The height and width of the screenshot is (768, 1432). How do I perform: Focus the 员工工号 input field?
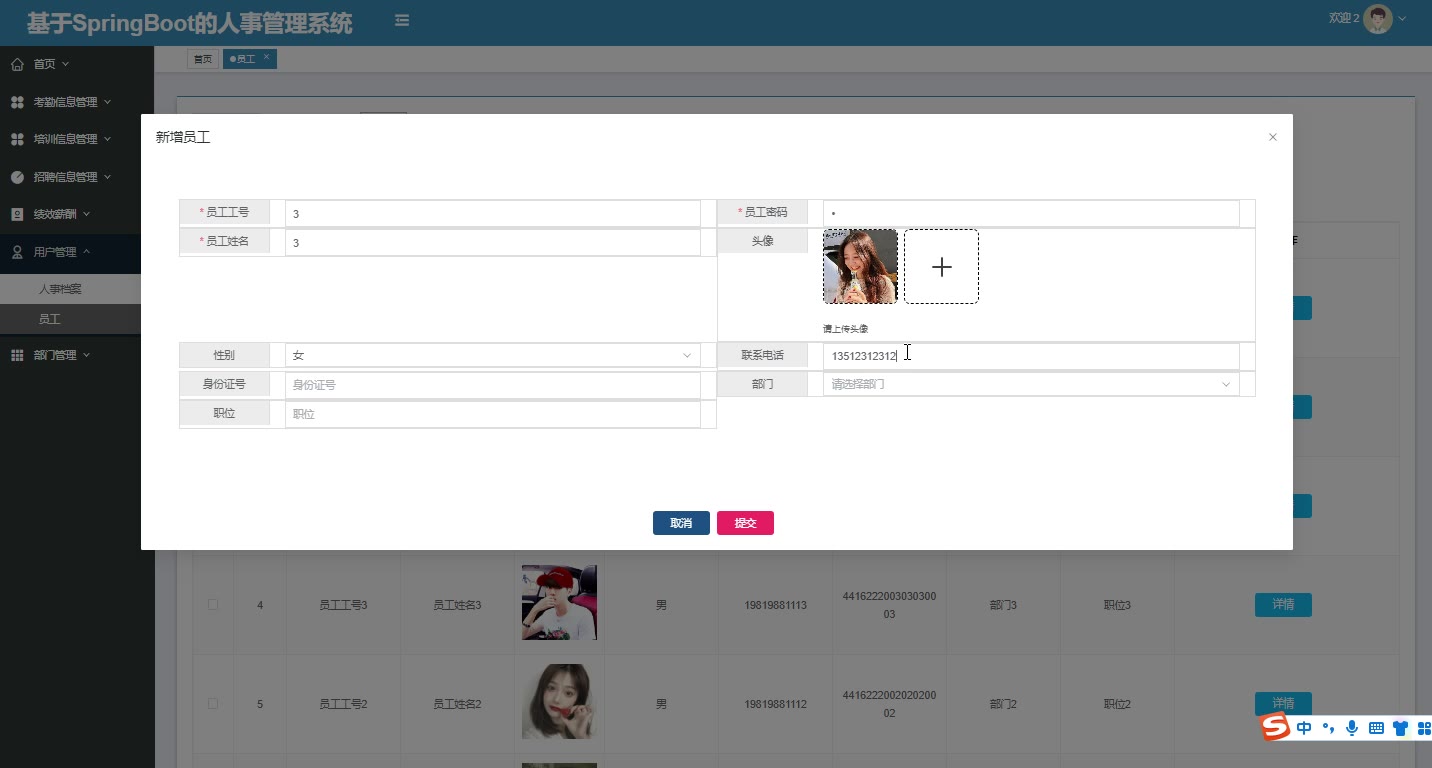(492, 214)
